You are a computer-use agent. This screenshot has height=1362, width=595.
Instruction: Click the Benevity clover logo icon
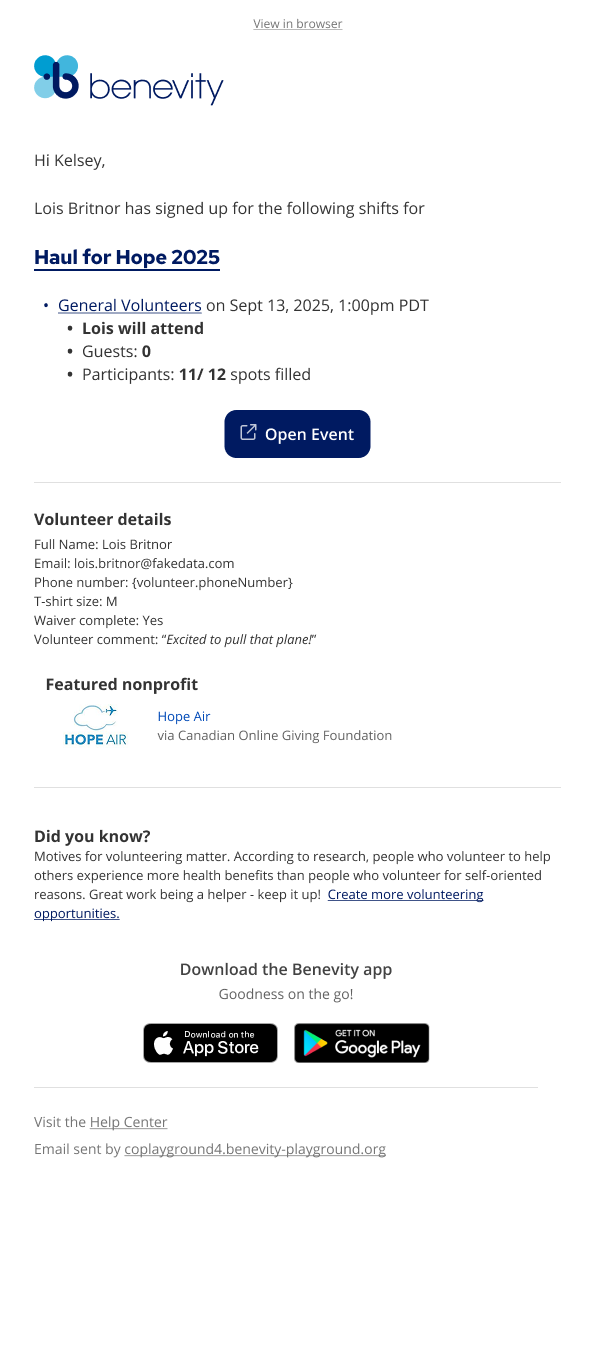pyautogui.click(x=56, y=77)
